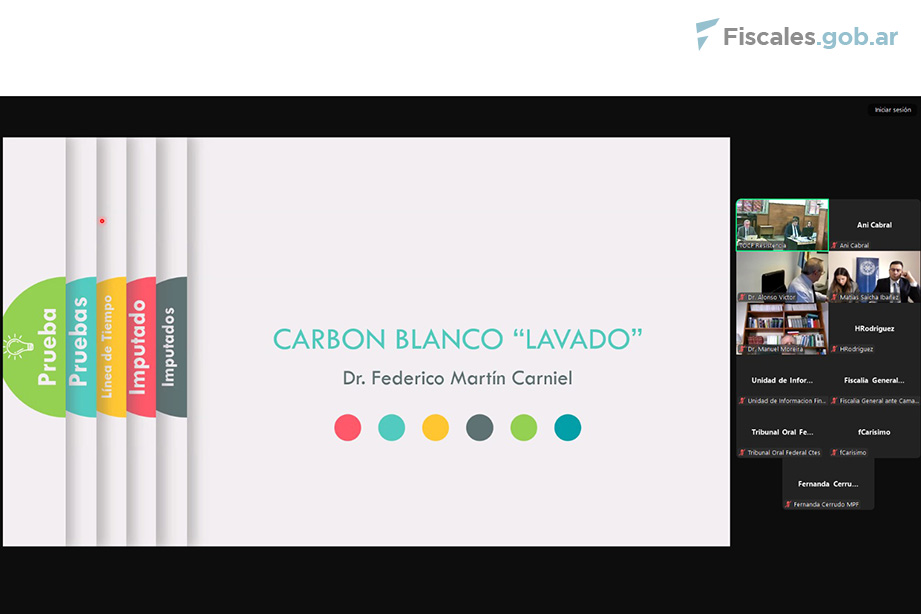Select the red Imputado tab
Screen dimensions: 921x614
coord(140,347)
